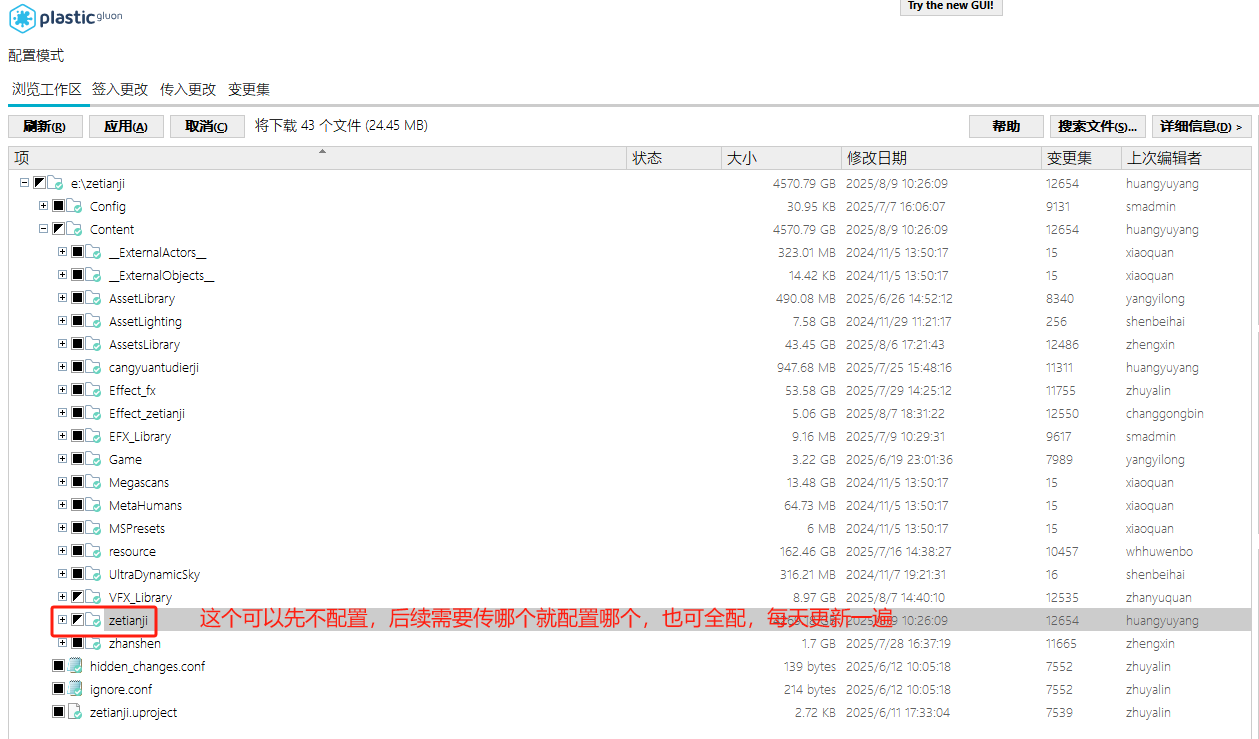
Task: Click the EFX_Library folder icon
Action: (x=93, y=437)
